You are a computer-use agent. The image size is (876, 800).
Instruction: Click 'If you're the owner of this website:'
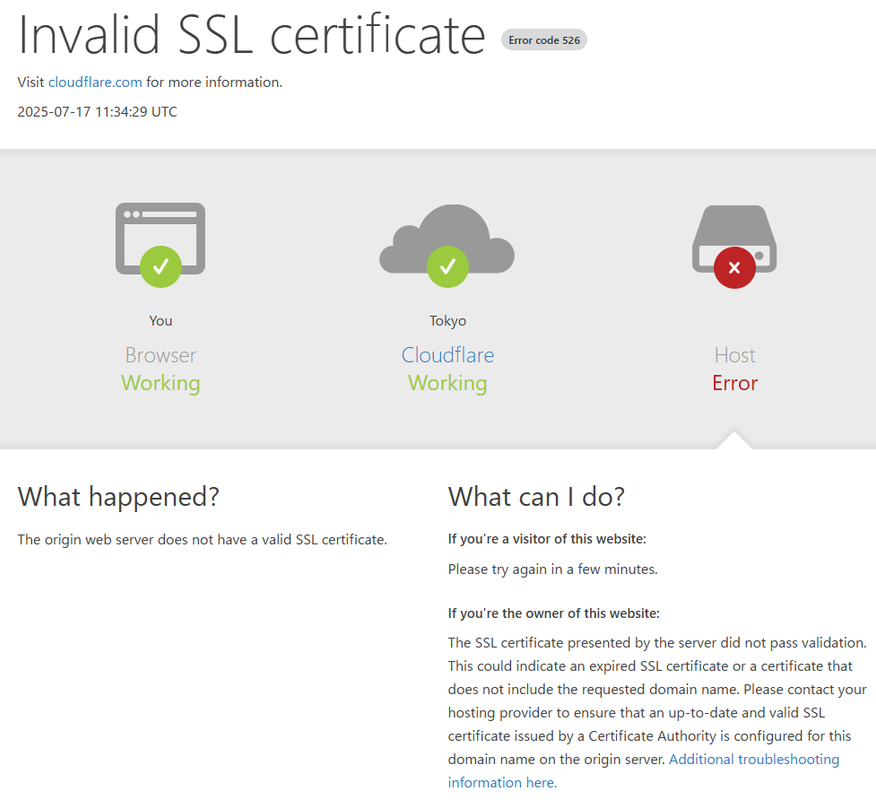(554, 613)
